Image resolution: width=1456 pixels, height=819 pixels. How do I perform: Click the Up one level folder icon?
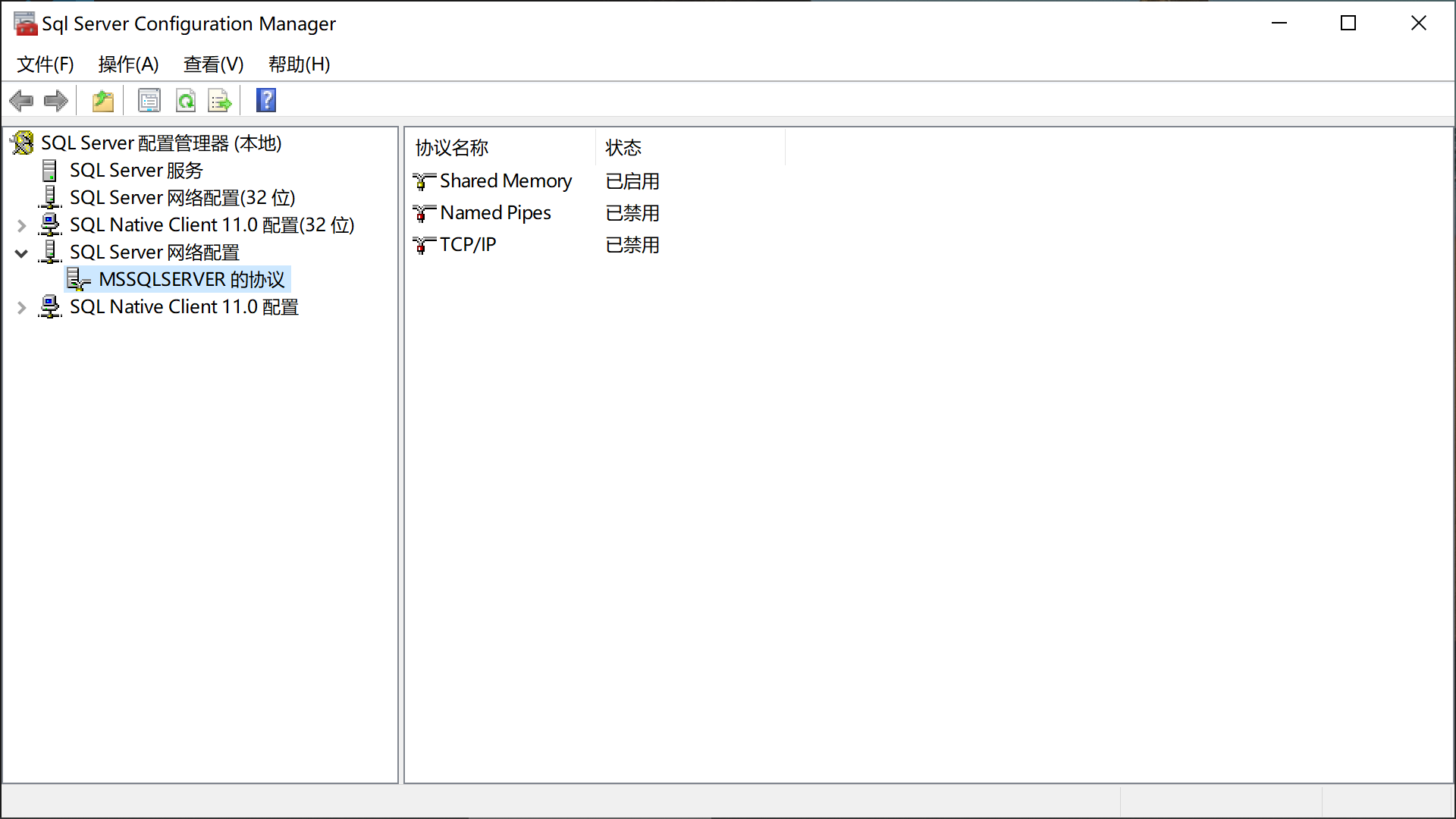pos(102,100)
